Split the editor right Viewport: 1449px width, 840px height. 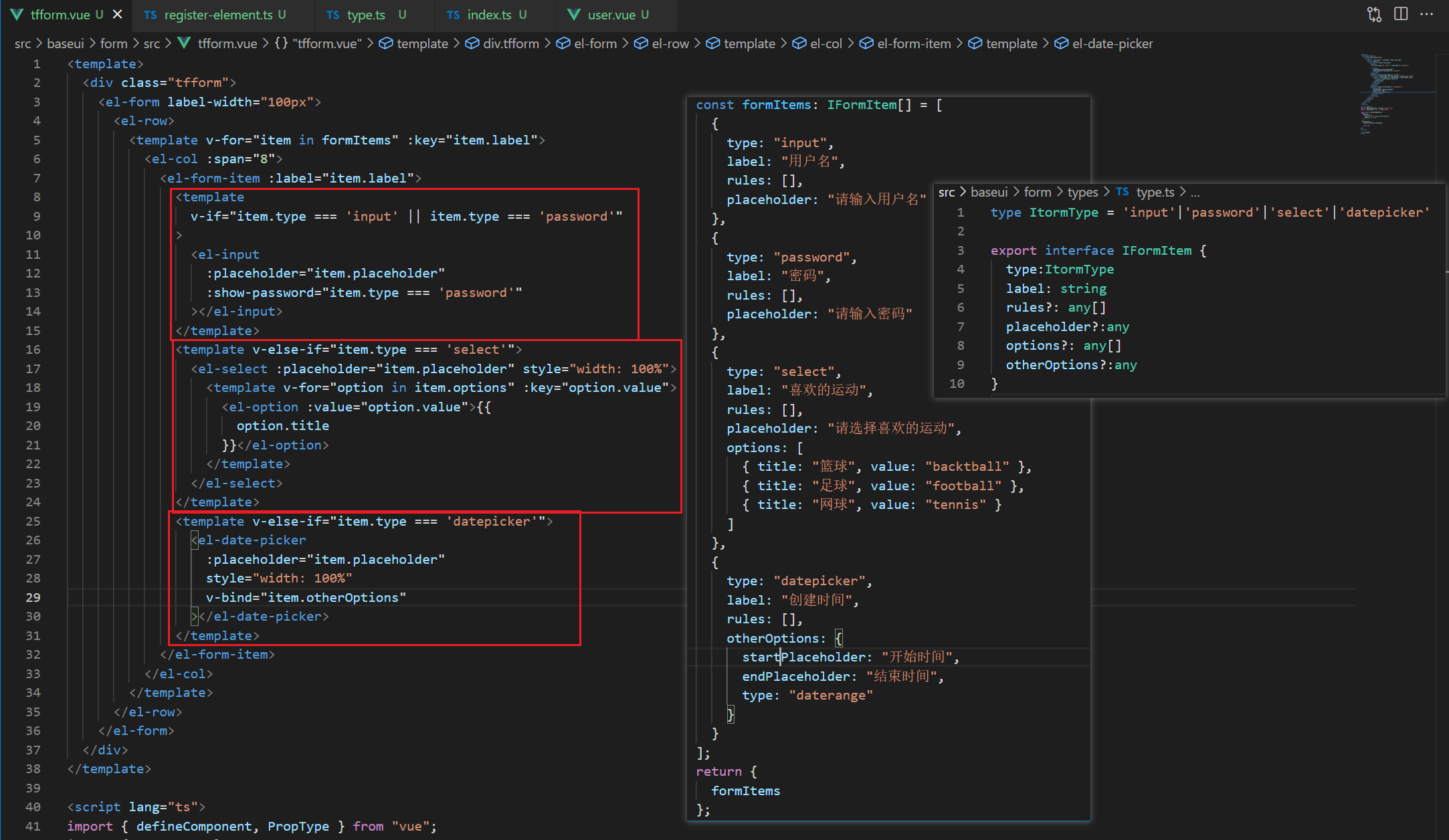click(1401, 14)
